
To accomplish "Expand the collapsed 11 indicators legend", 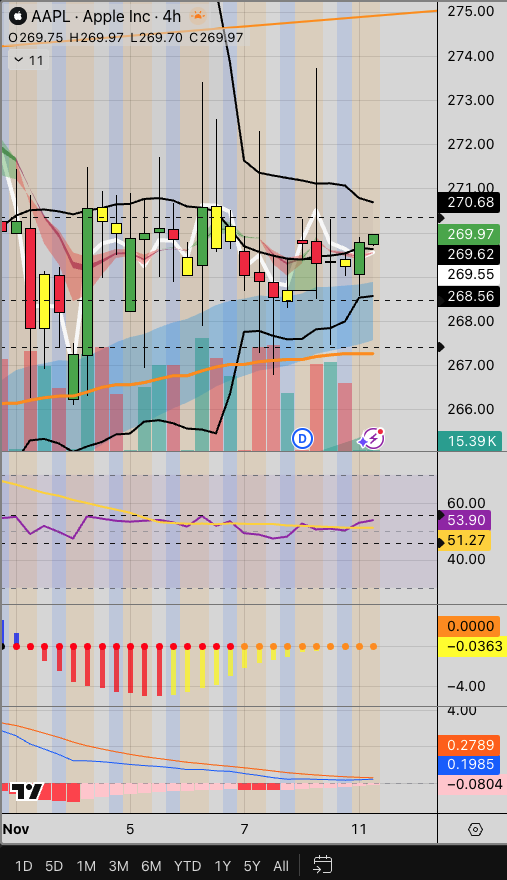I will click(x=28, y=60).
